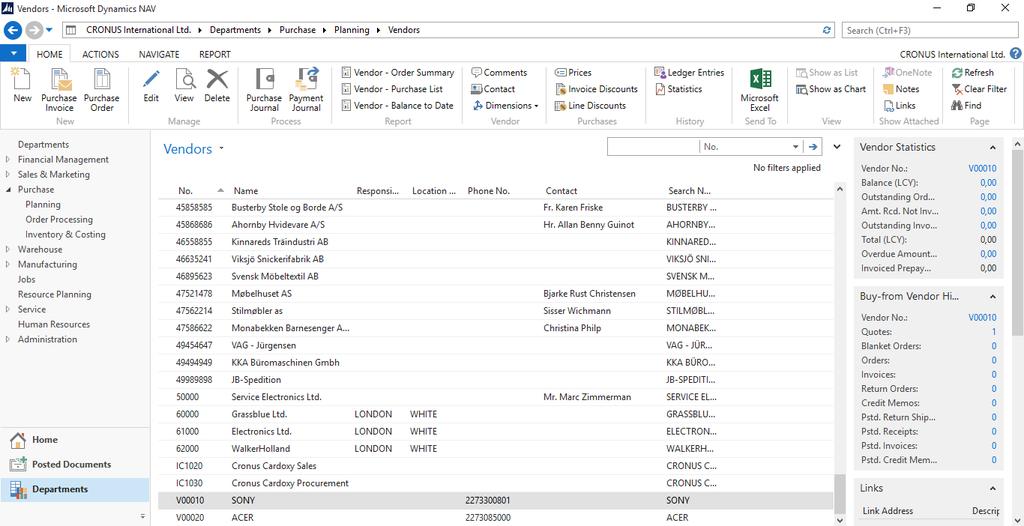Image resolution: width=1024 pixels, height=526 pixels.
Task: Switch to the ACTIONS ribbon tab
Action: (x=101, y=54)
